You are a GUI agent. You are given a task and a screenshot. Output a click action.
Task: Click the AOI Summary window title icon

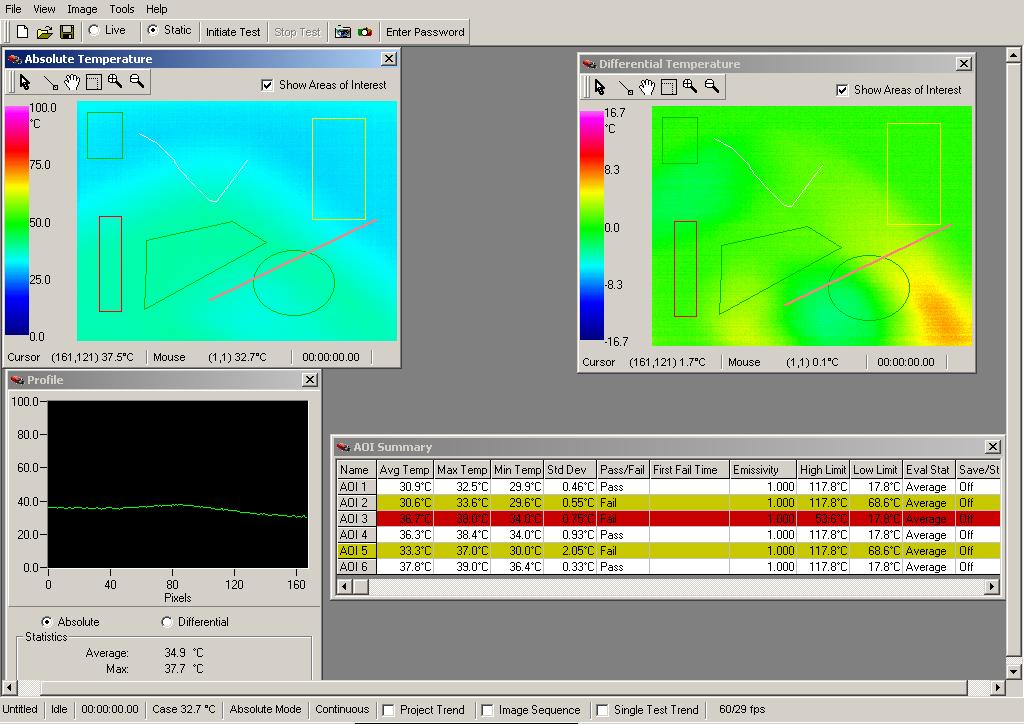(344, 447)
